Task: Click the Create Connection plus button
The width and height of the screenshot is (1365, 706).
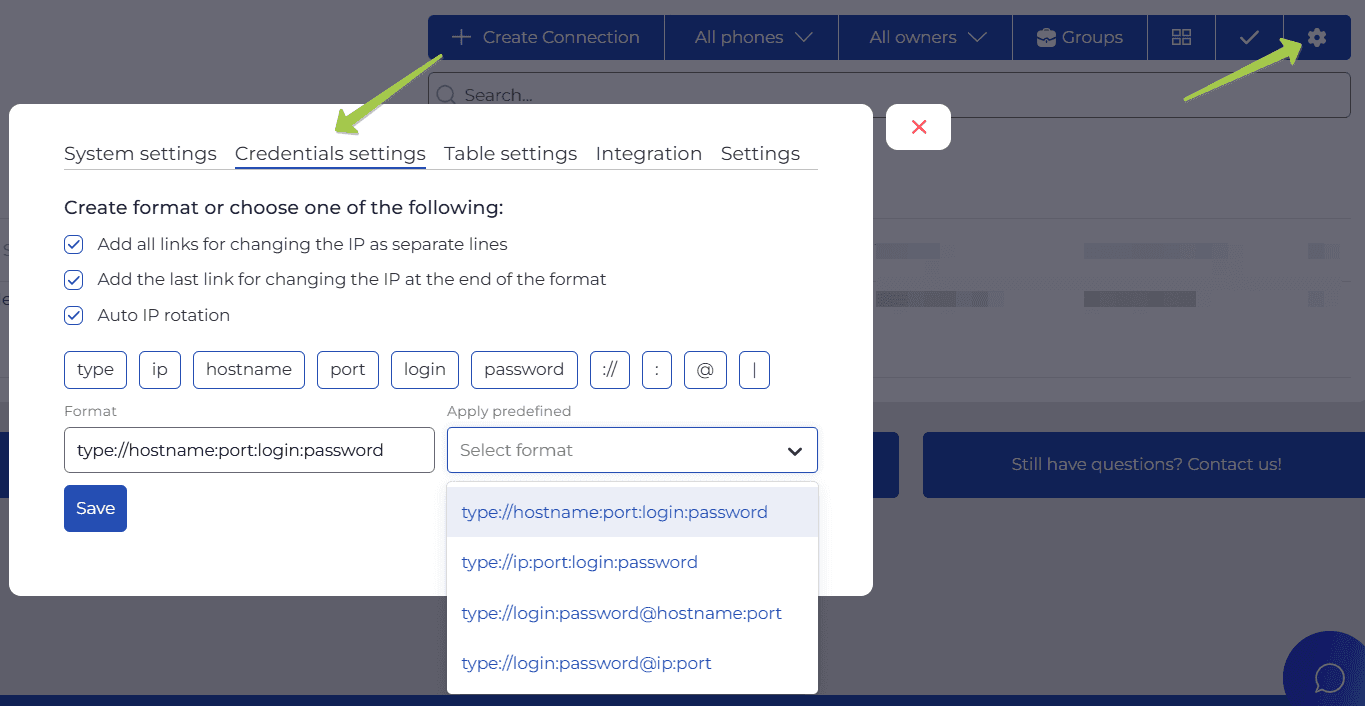Action: click(546, 38)
